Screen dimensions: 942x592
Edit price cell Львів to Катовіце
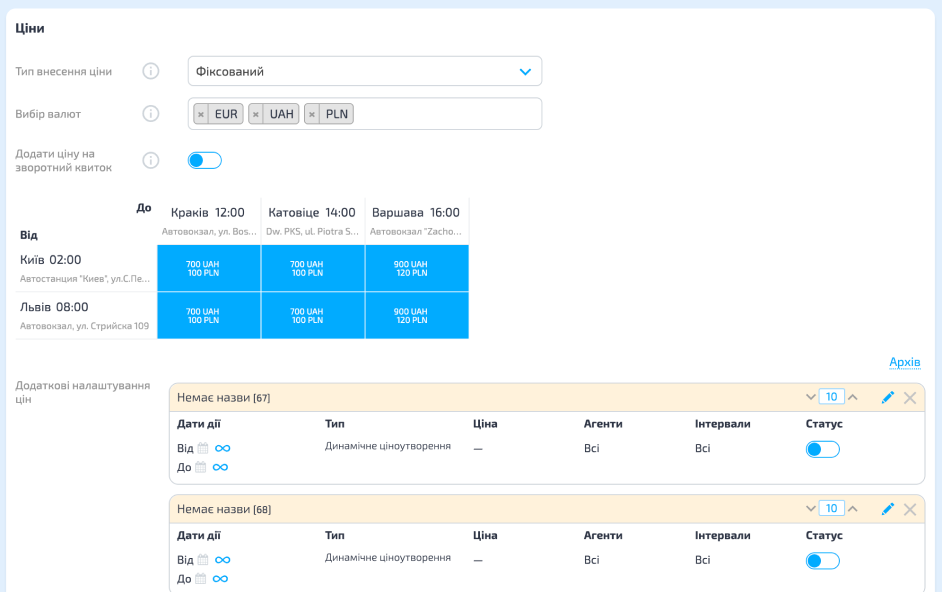pyautogui.click(x=313, y=316)
